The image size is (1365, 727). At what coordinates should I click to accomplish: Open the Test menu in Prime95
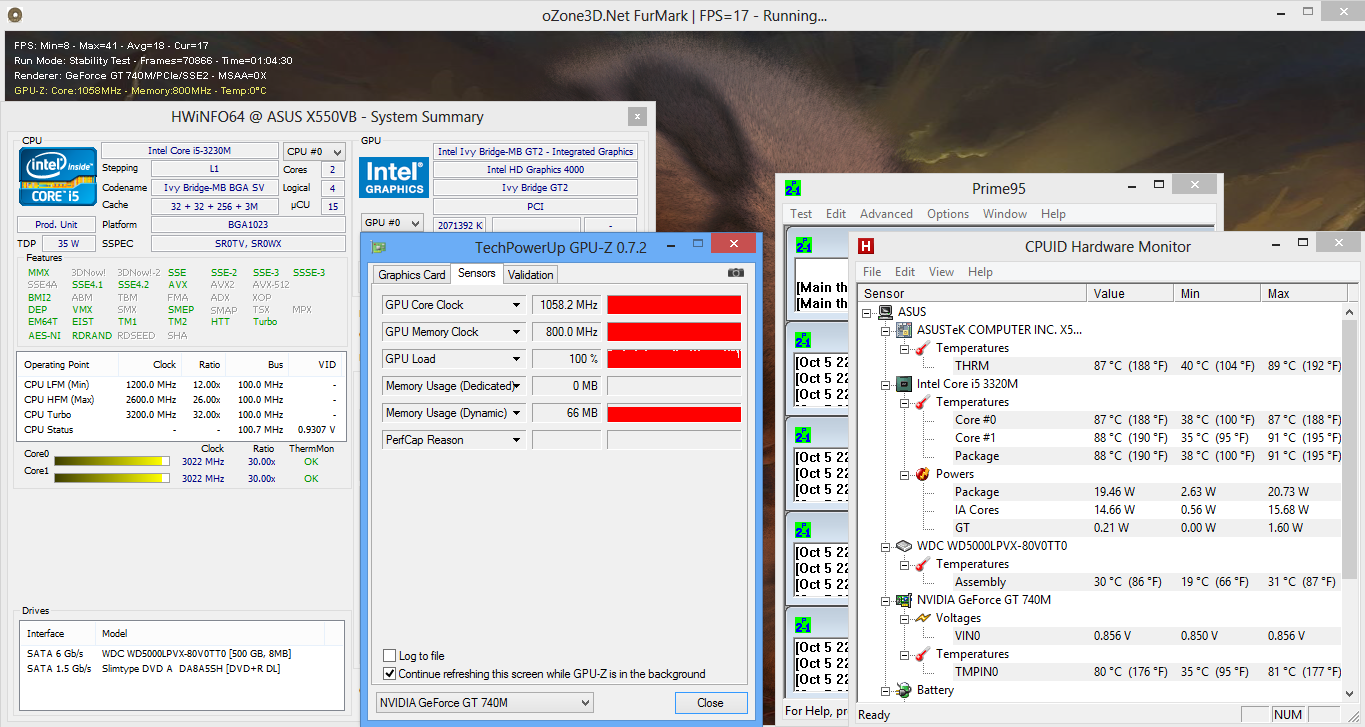pos(801,214)
